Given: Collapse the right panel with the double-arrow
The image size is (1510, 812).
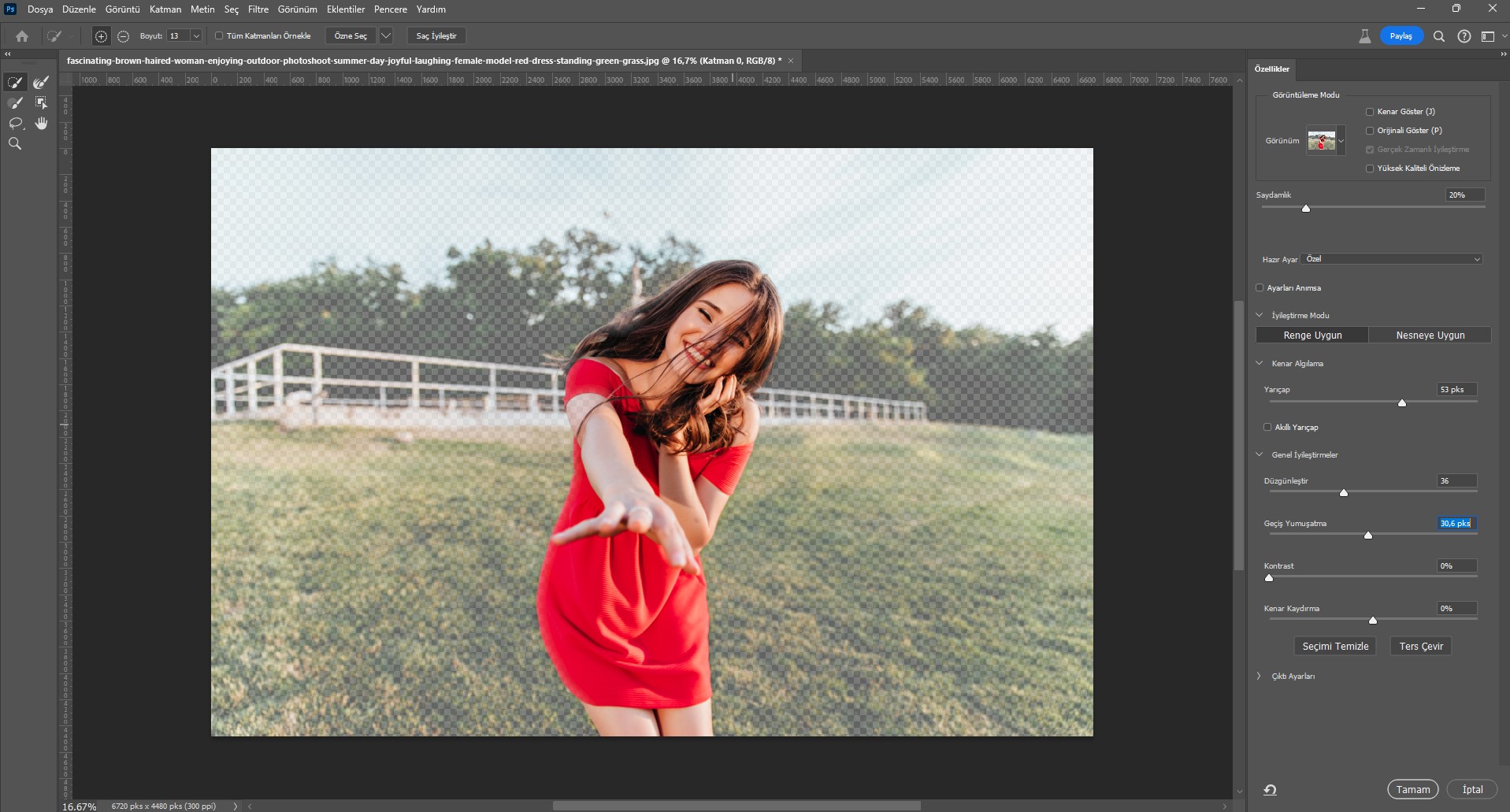Looking at the screenshot, I should [1503, 54].
